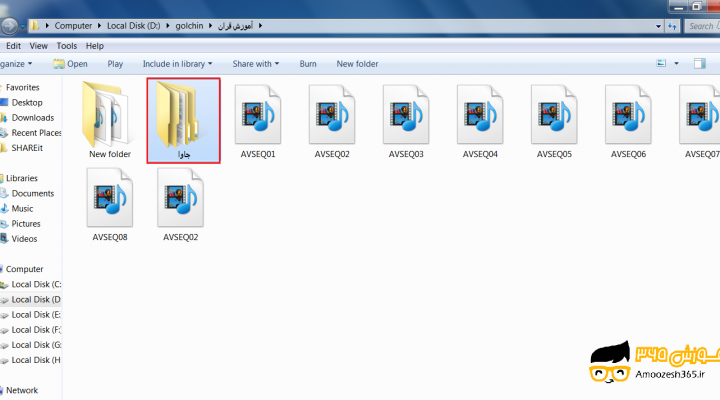Select the AVSEQ08 video file
720x400 pixels.
(x=110, y=204)
